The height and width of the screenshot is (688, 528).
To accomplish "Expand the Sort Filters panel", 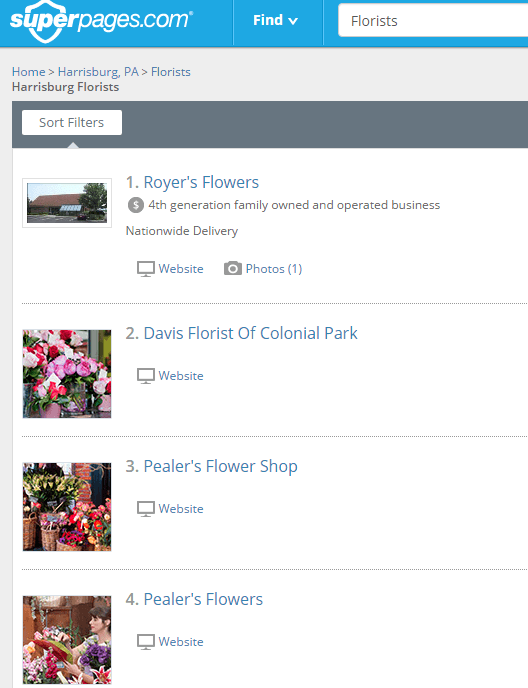I will [72, 122].
